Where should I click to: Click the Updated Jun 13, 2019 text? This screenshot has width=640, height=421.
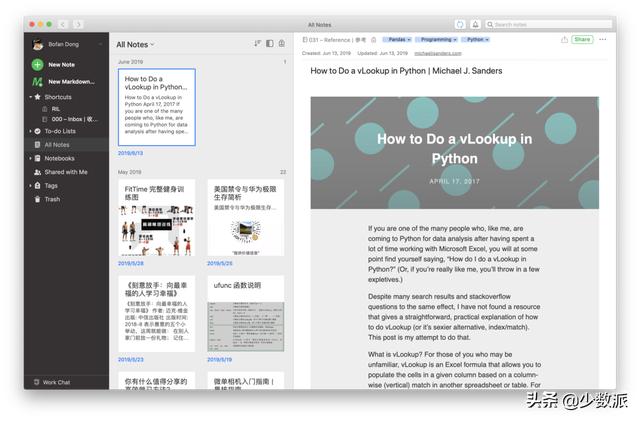tap(382, 53)
